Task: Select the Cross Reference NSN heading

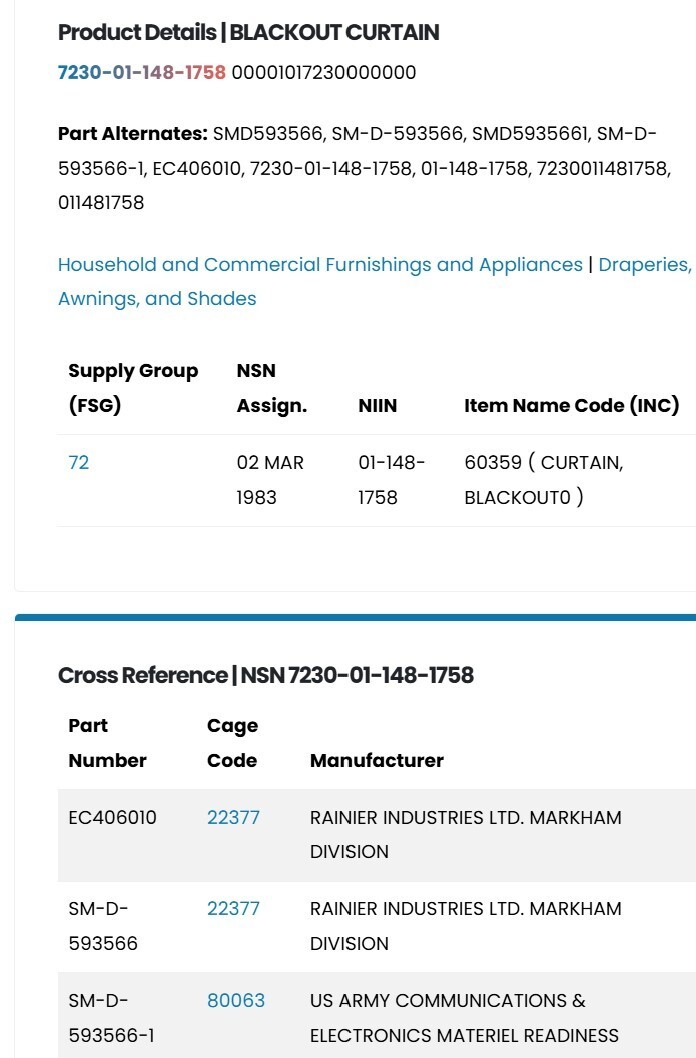Action: coord(266,675)
